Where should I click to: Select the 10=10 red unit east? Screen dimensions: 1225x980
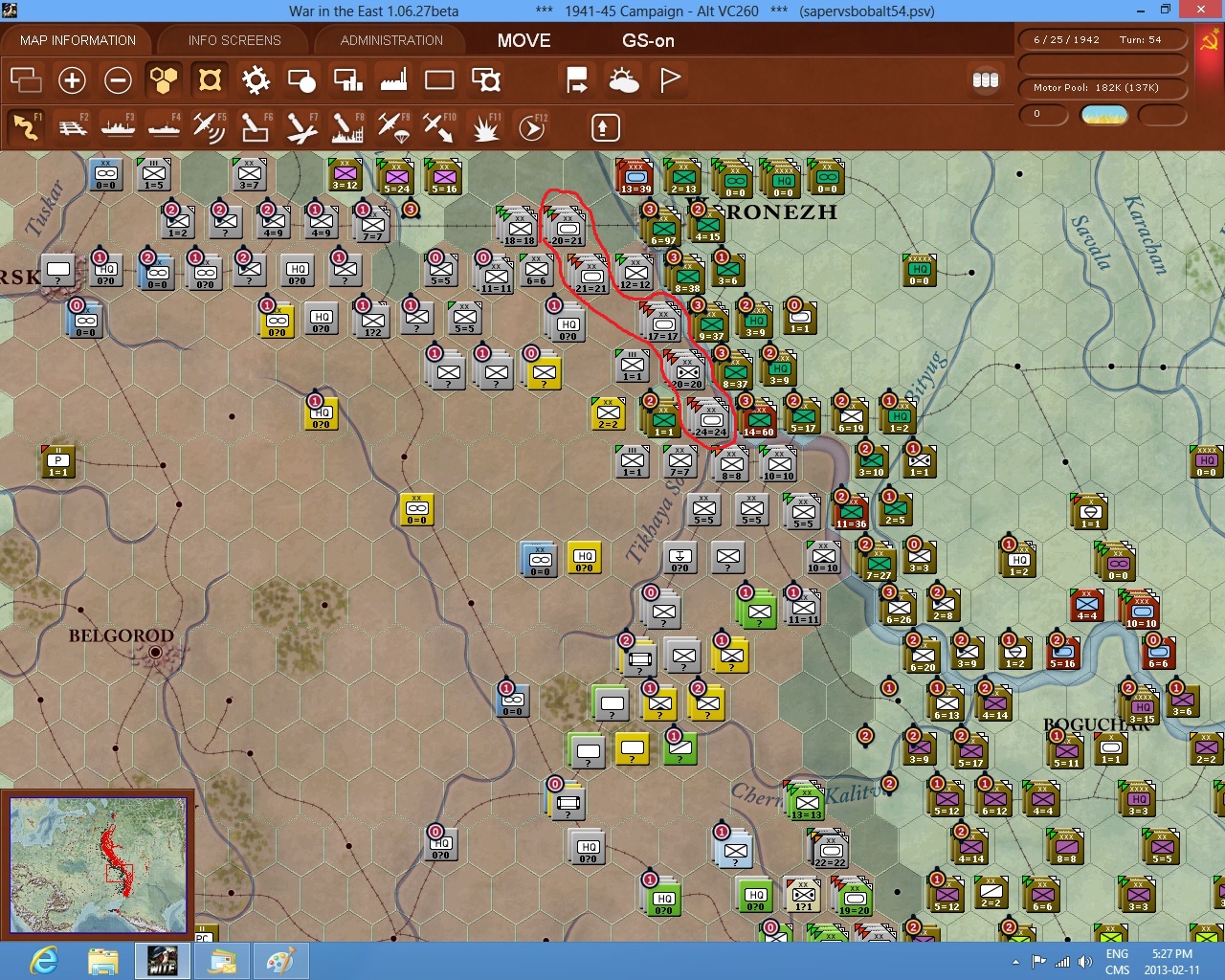tap(1141, 610)
